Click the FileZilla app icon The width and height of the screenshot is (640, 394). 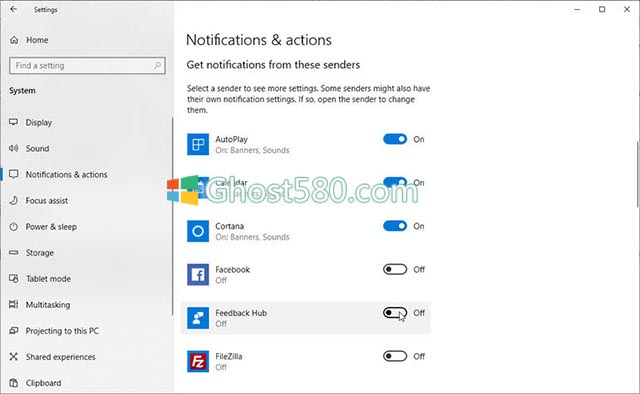click(x=198, y=361)
